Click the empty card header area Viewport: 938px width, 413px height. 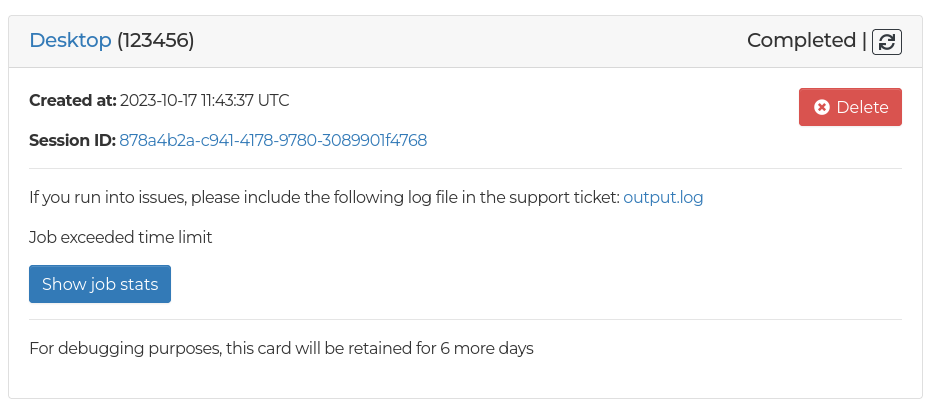470,40
